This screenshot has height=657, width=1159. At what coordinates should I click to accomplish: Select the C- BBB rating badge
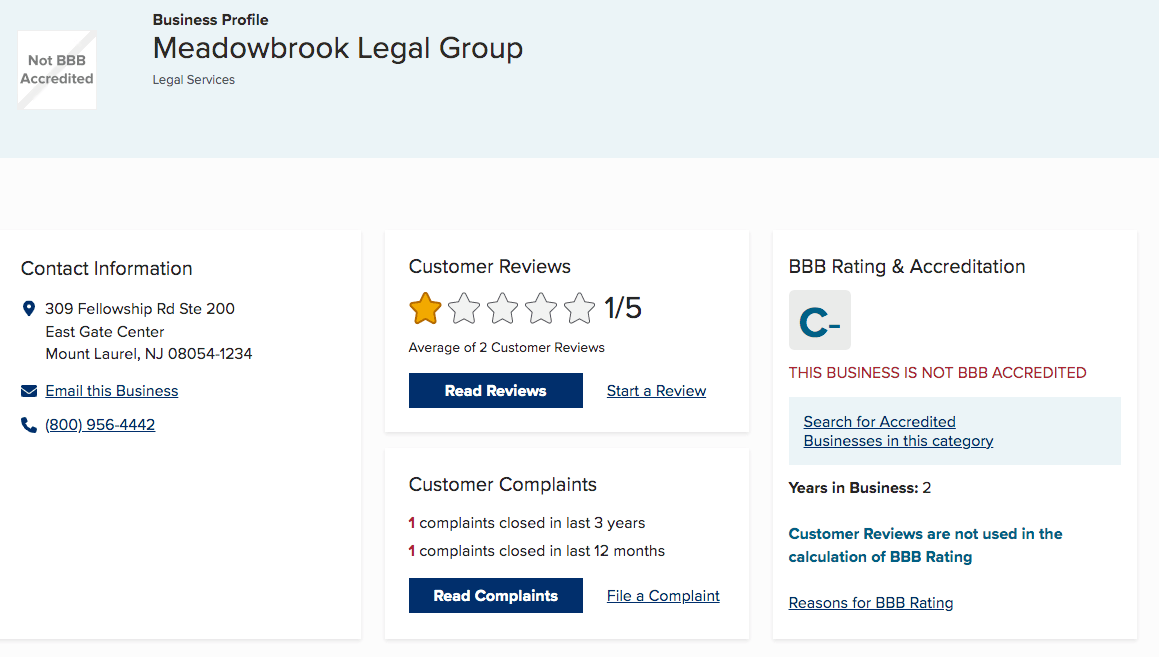tap(819, 320)
